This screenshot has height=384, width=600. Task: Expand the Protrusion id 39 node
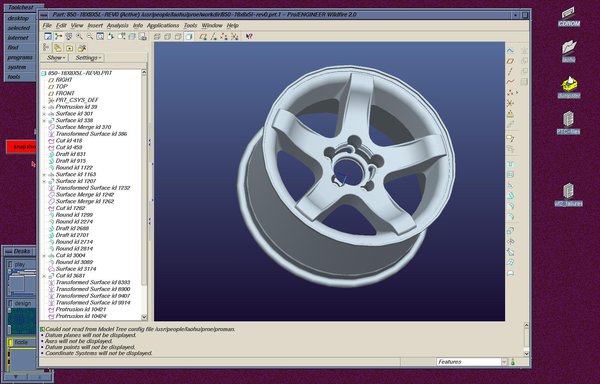(44, 107)
